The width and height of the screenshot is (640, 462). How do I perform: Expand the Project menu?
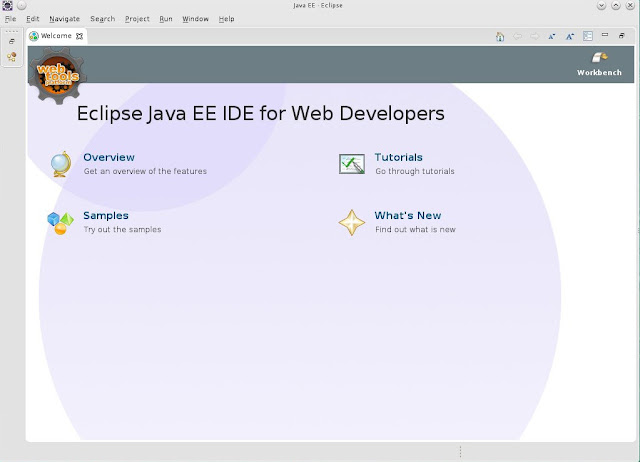pos(137,19)
